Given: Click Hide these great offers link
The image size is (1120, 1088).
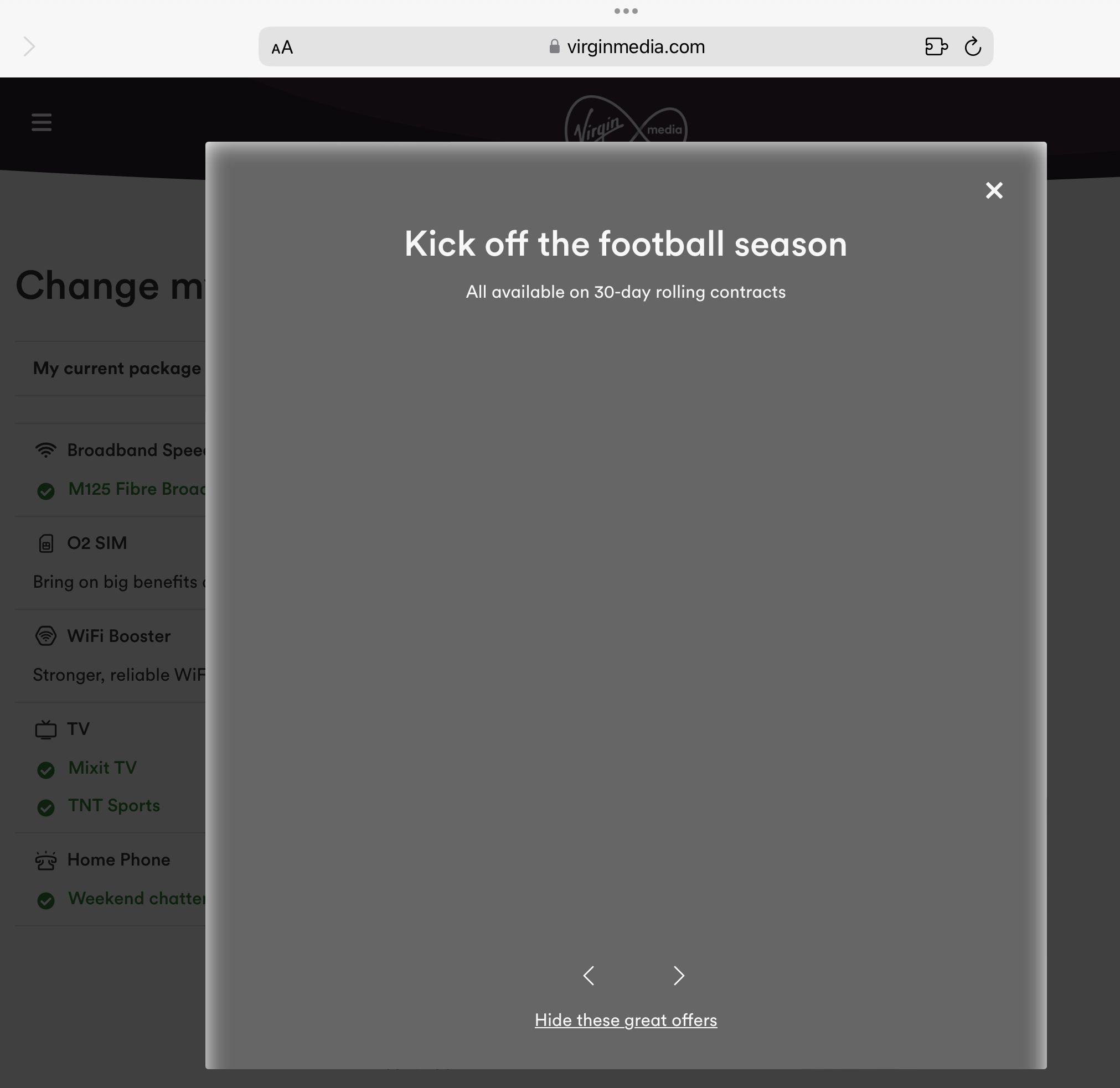Looking at the screenshot, I should 626,1020.
